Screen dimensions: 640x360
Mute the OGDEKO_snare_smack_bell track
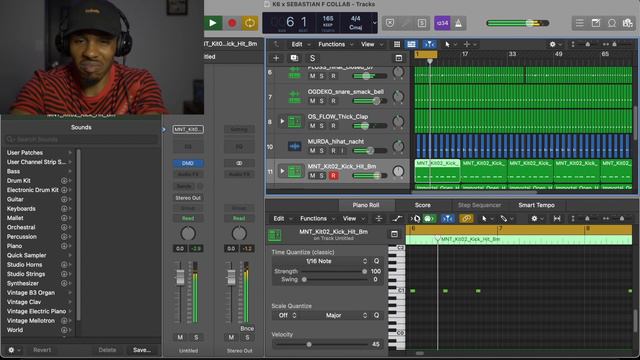[312, 101]
